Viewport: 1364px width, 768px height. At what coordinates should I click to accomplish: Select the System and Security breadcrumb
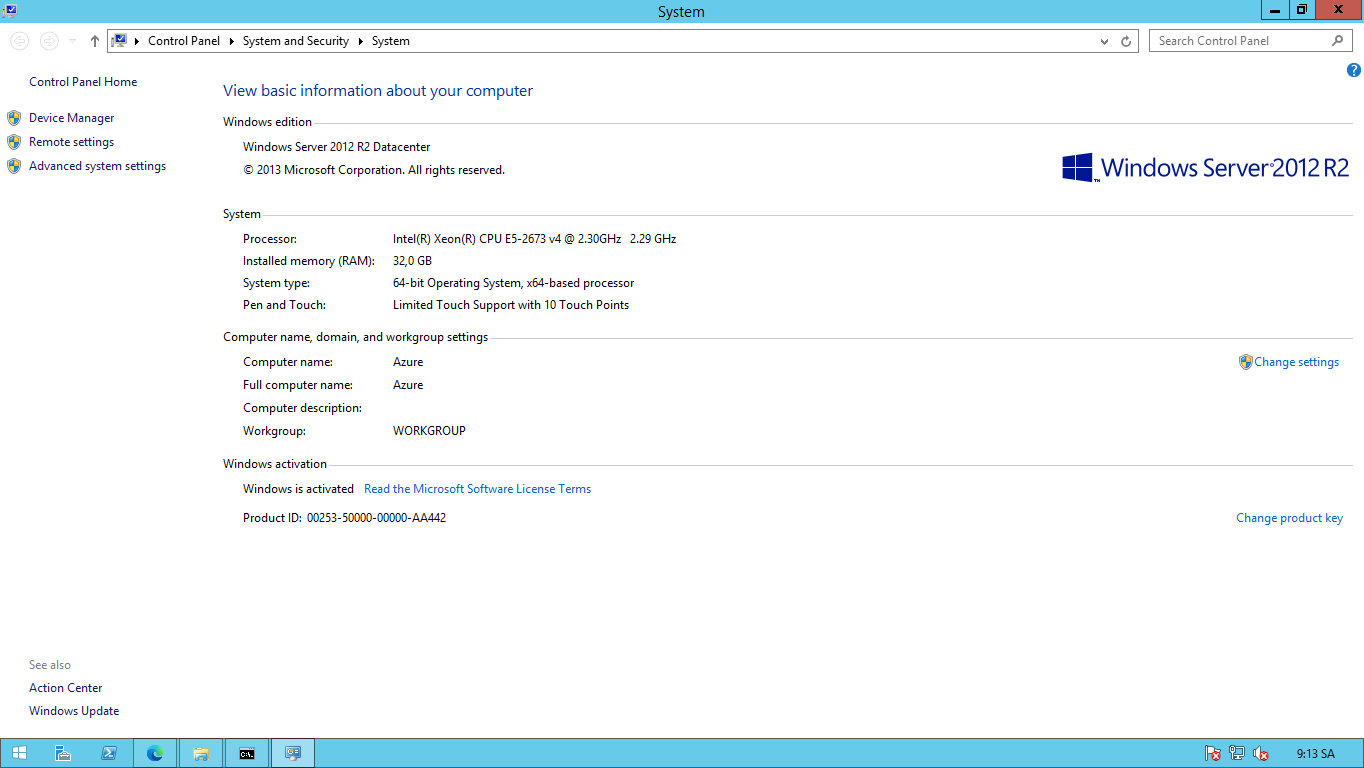(x=296, y=41)
